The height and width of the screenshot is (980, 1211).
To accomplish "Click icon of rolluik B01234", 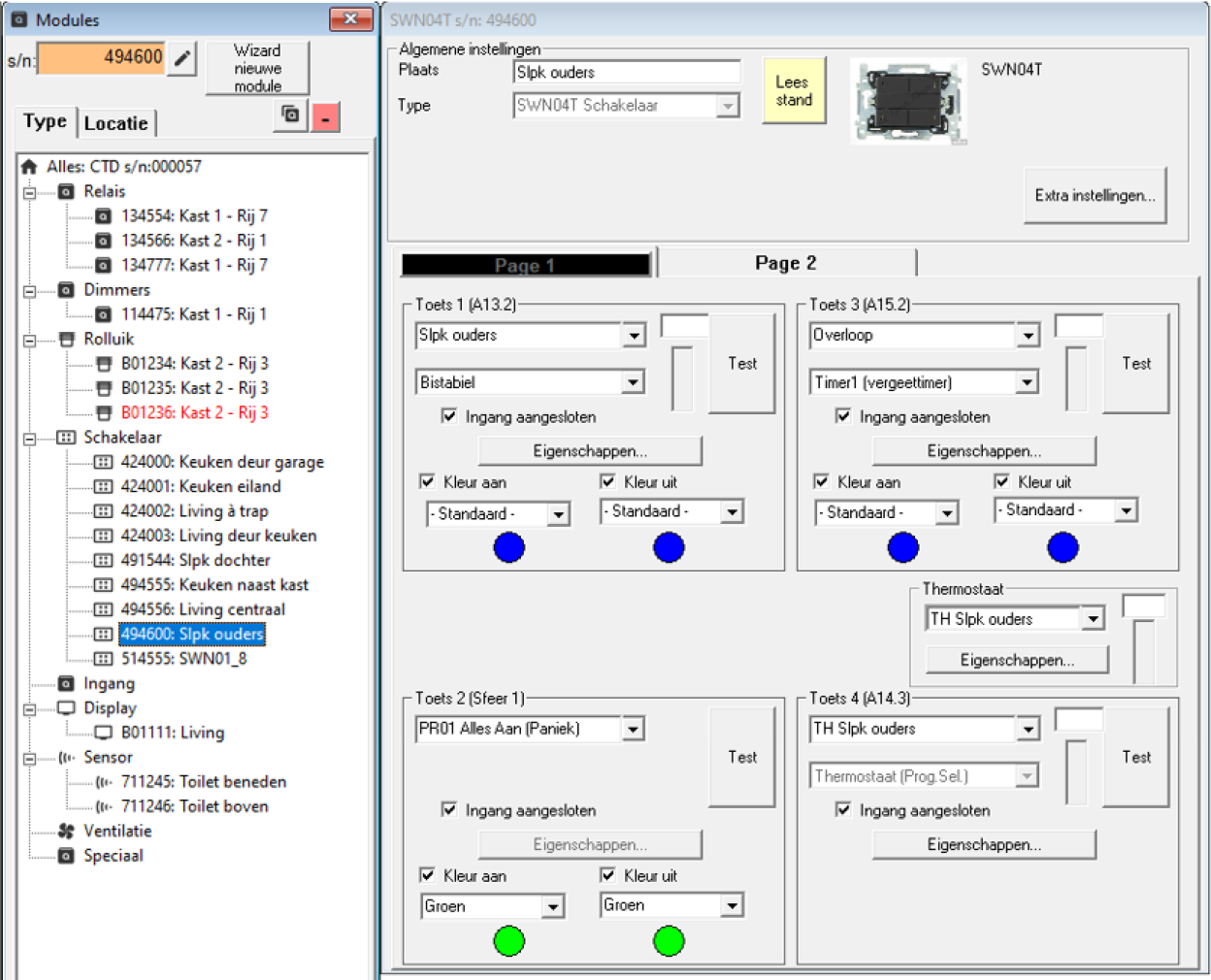I will 103,364.
